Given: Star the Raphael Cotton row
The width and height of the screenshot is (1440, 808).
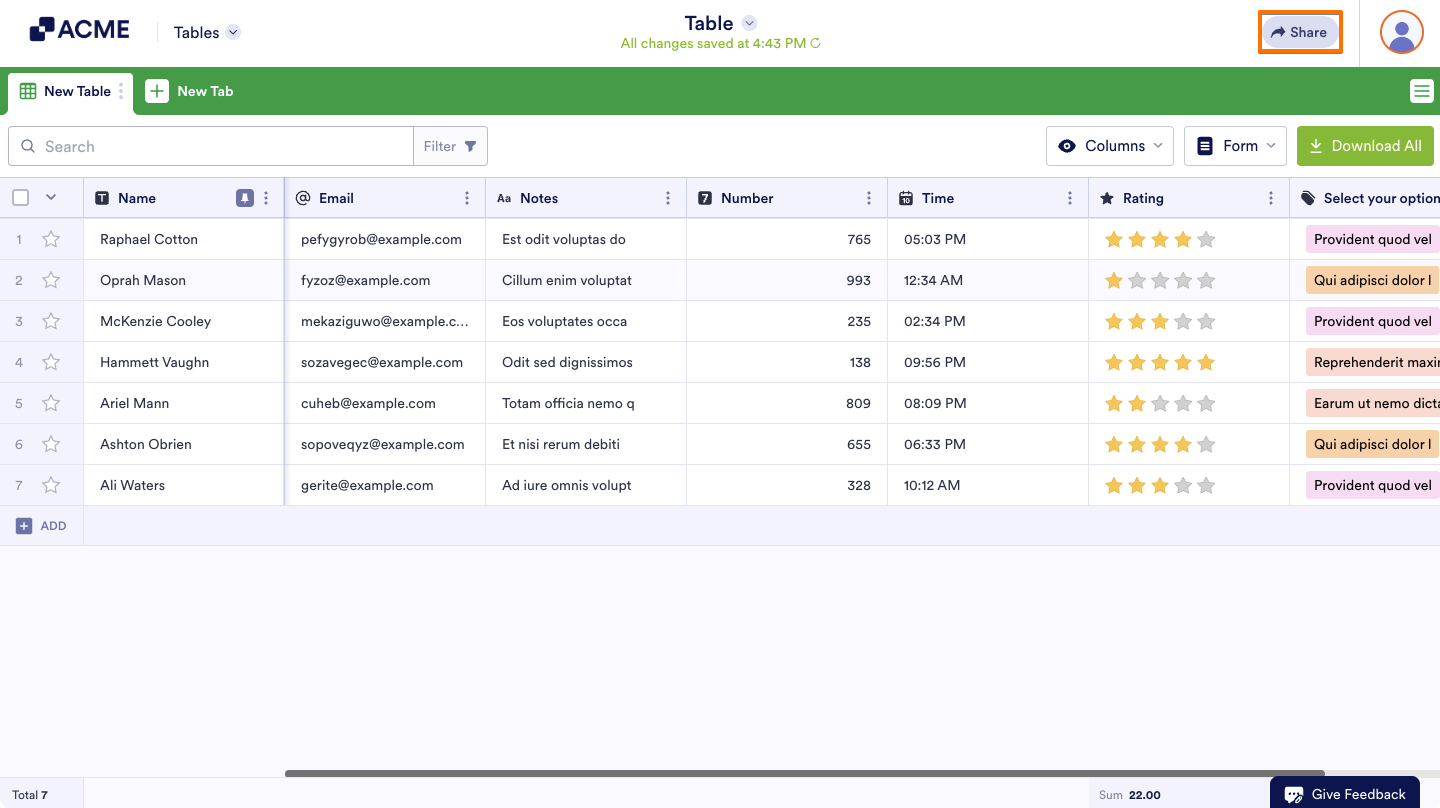Looking at the screenshot, I should [x=51, y=239].
